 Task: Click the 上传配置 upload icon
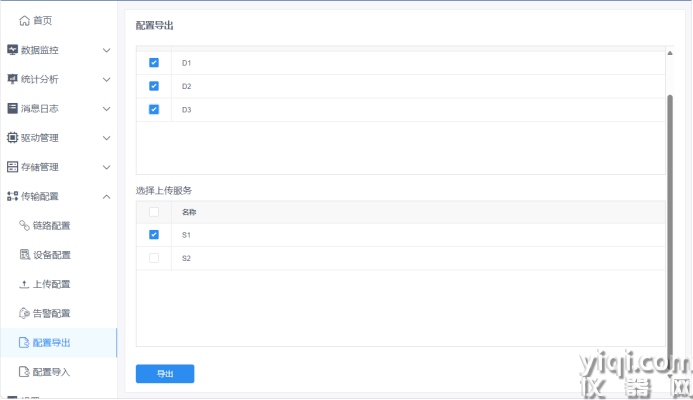[x=24, y=284]
